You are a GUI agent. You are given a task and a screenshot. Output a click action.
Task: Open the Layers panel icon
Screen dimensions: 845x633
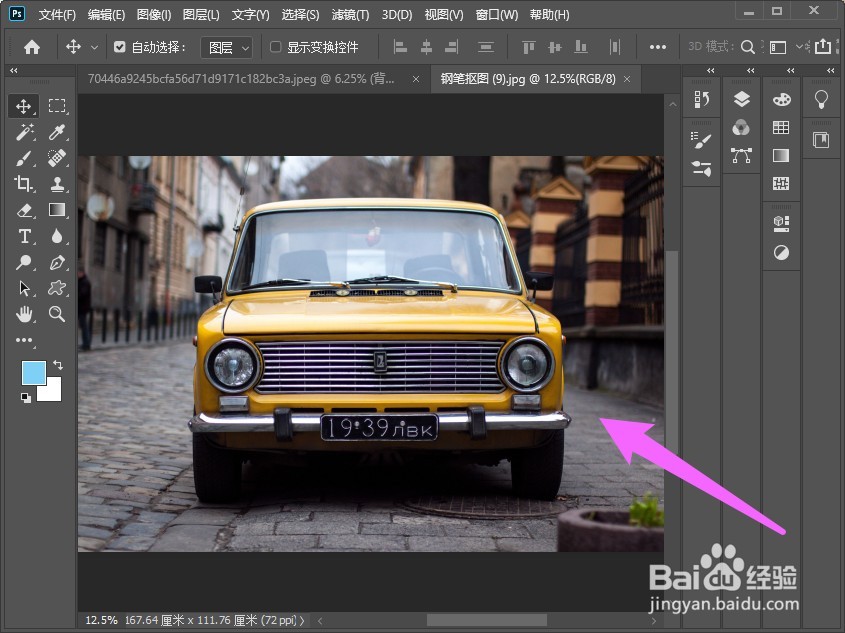click(742, 99)
